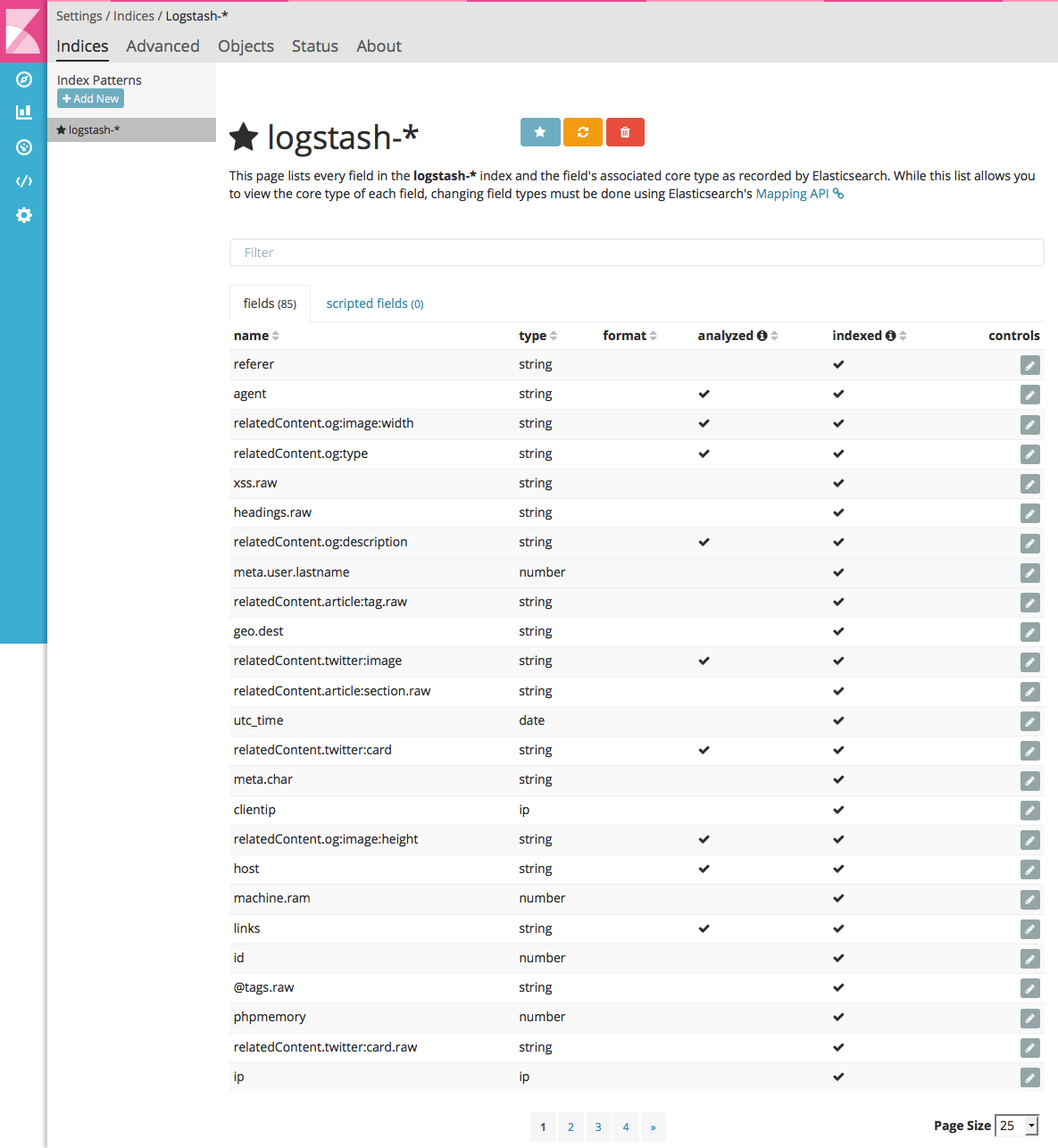Edit the agent field
1058x1148 pixels.
tap(1030, 395)
